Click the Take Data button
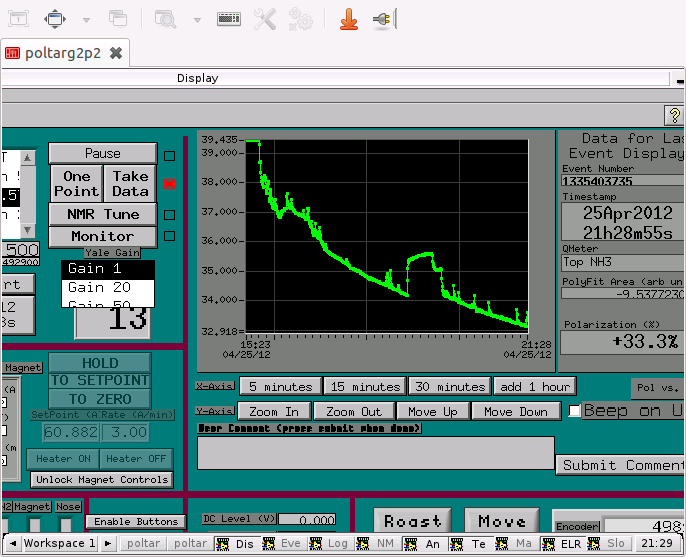 coord(130,184)
